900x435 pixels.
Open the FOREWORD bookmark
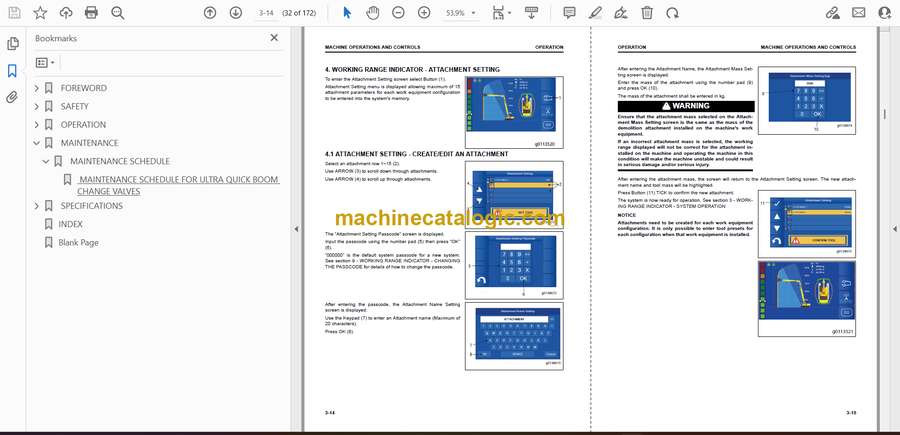click(84, 88)
